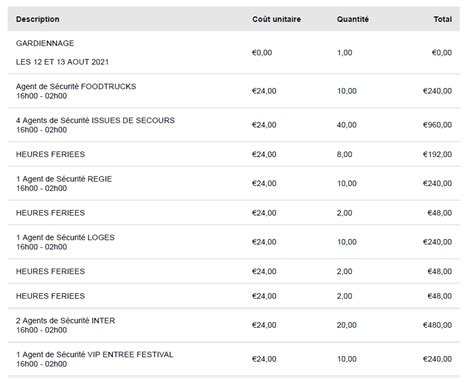Click the €960,00 total amount
474x378 pixels.
tap(437, 125)
